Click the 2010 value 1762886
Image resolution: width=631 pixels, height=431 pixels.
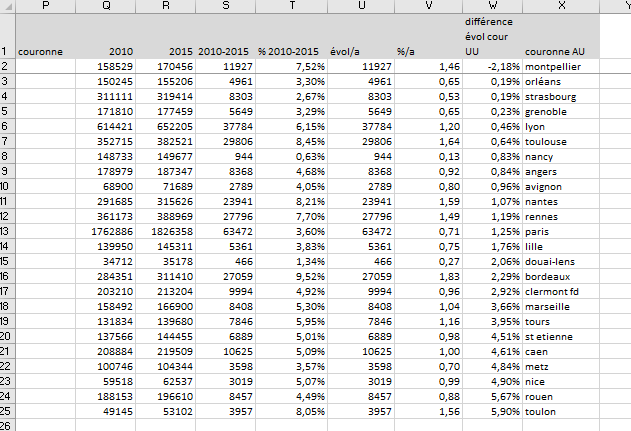106,231
